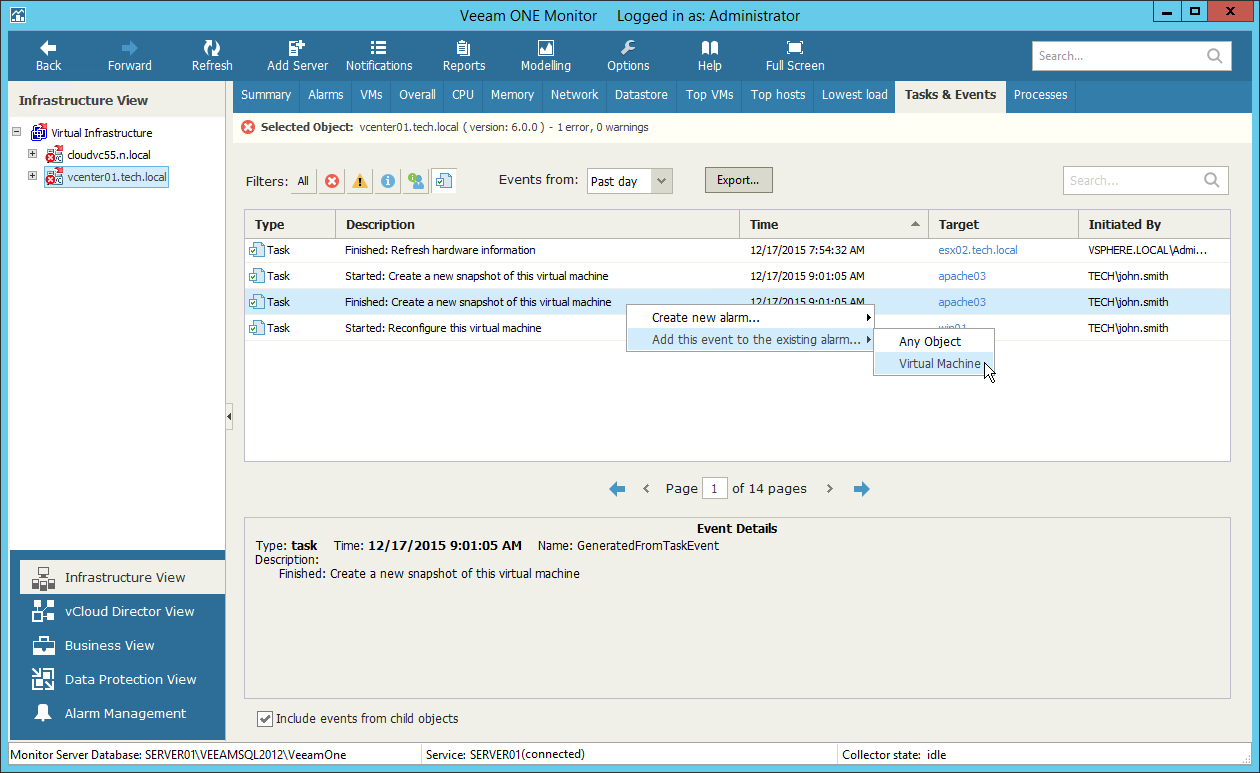The height and width of the screenshot is (773, 1260).
Task: Select Virtual Machine from the submenu
Action: tap(935, 364)
